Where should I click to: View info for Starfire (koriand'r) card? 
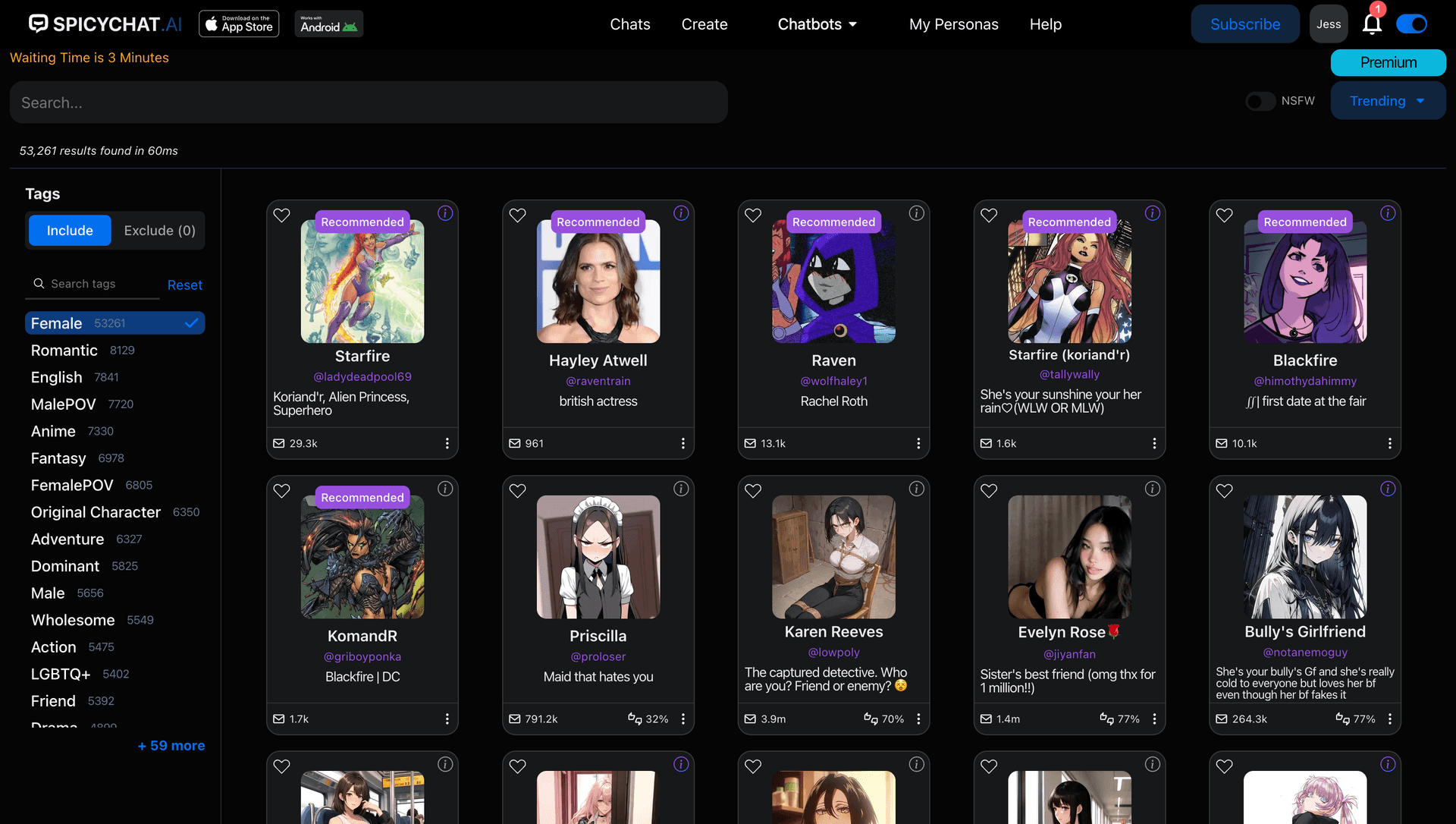[1152, 213]
